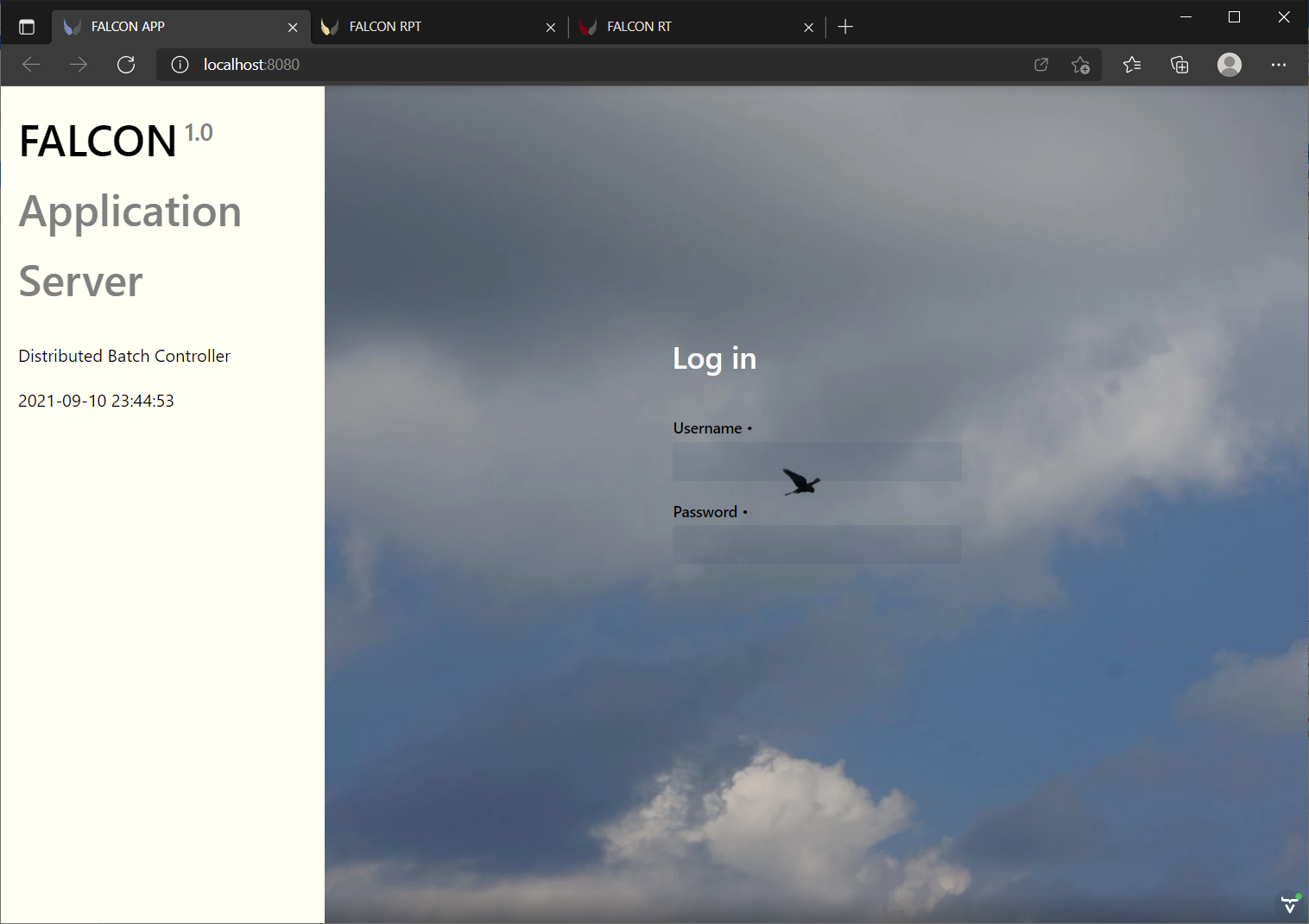This screenshot has height=924, width=1309.
Task: Close the FALCON RPT tab
Action: [x=551, y=28]
